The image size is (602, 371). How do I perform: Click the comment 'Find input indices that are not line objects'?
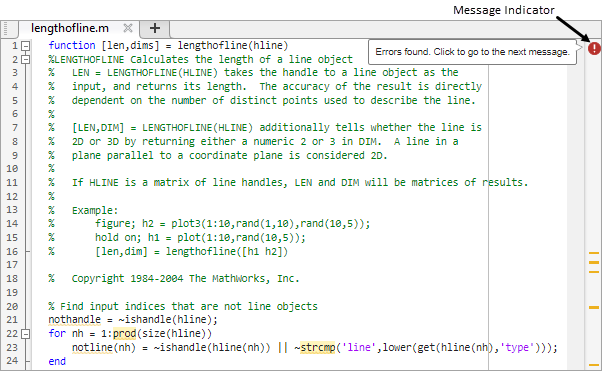(183, 306)
